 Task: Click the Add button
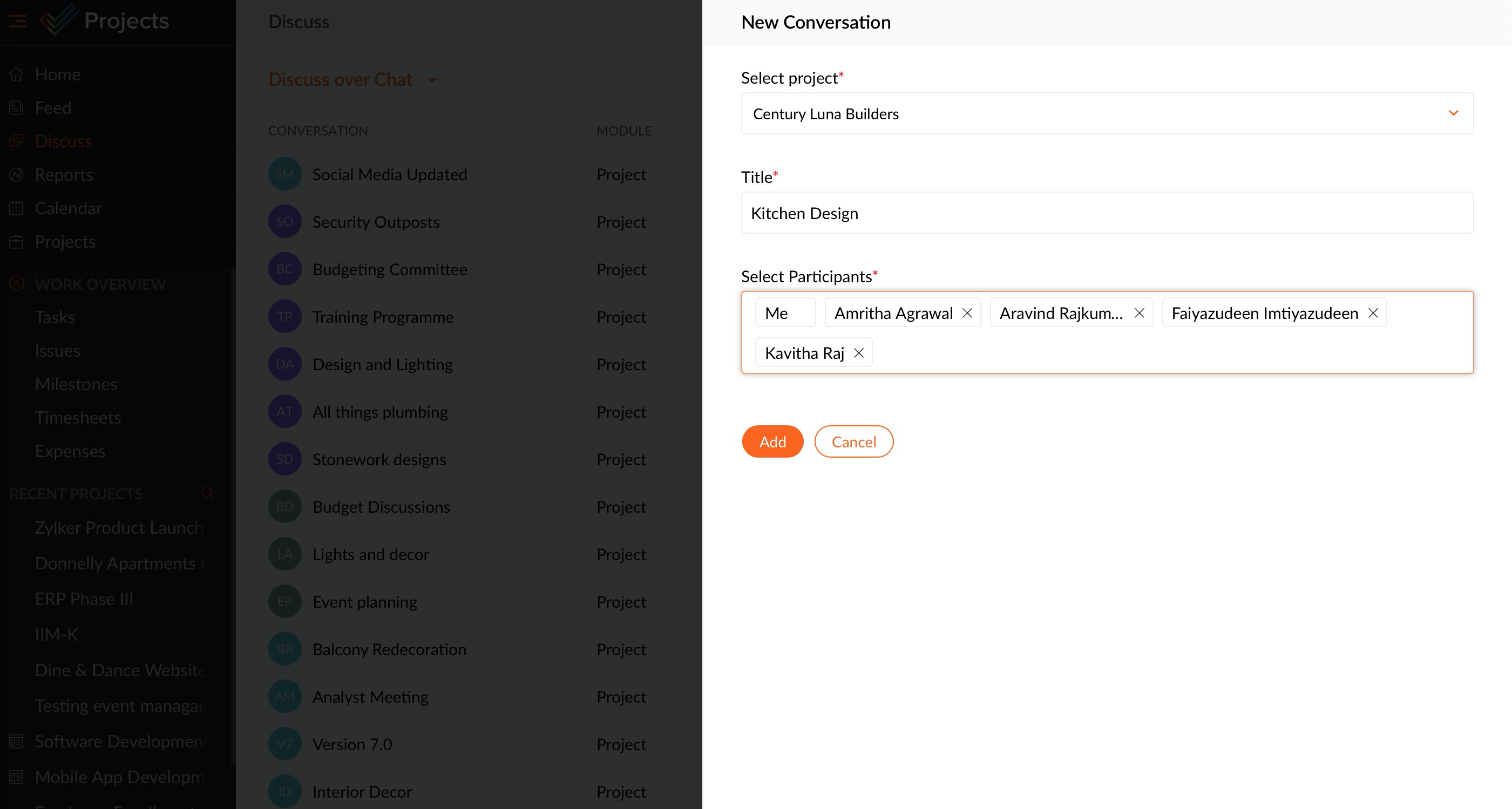click(772, 442)
